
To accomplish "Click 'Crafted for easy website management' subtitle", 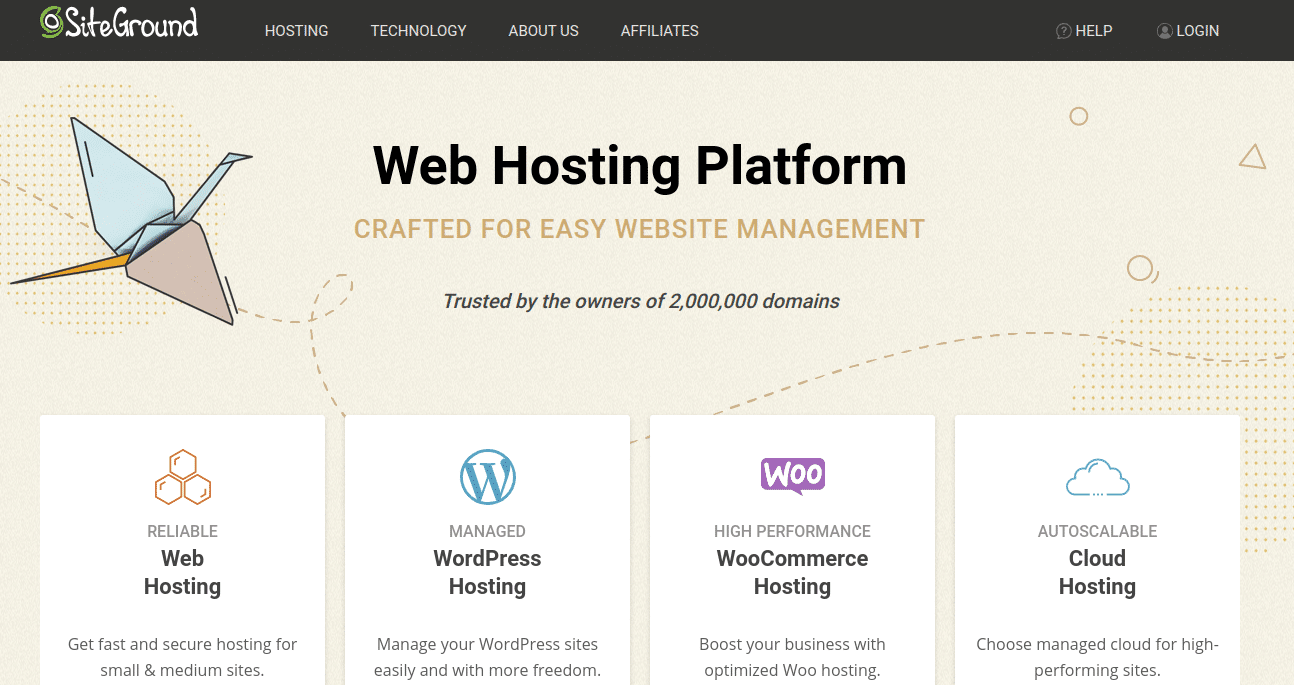I will (640, 229).
